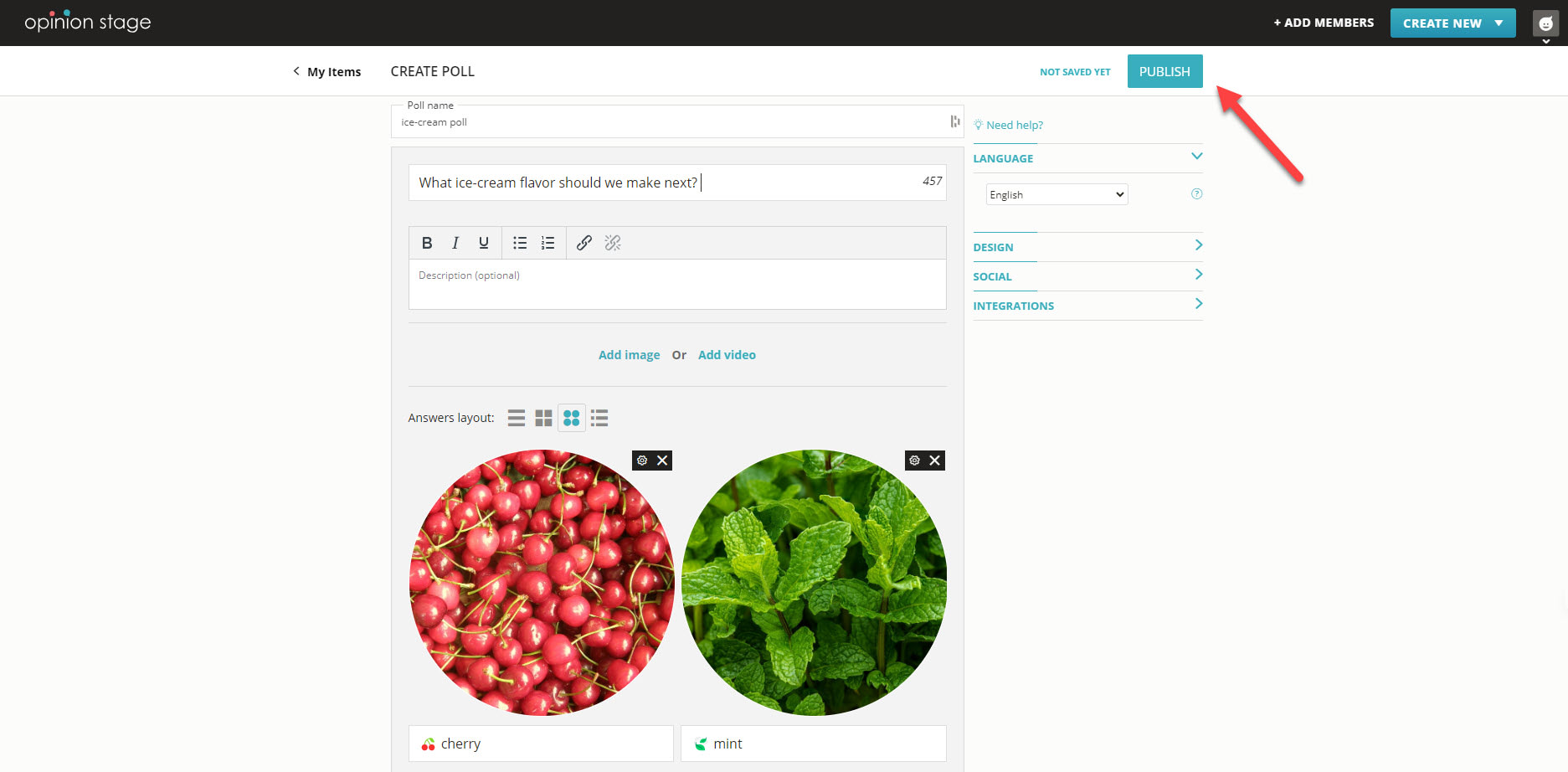Switch to square grid answers layout
Screen dimensions: 1568x772
tap(543, 418)
